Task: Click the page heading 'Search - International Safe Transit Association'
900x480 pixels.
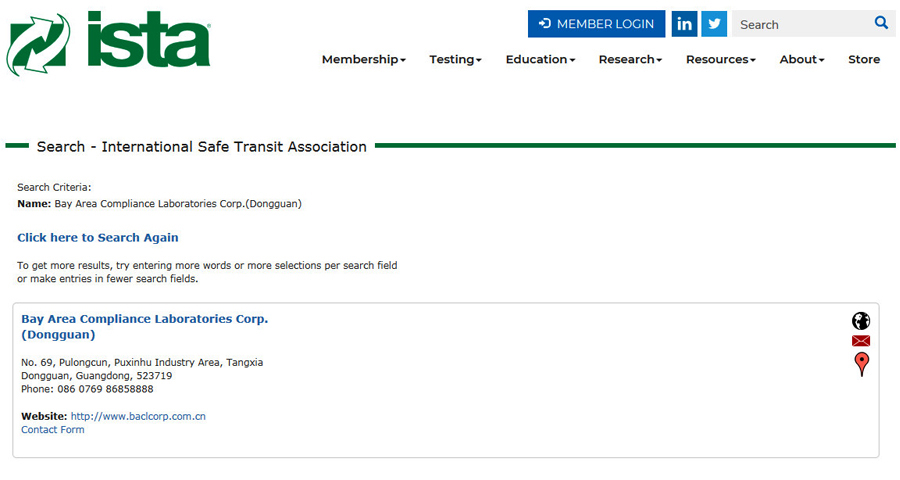Action: tap(201, 146)
